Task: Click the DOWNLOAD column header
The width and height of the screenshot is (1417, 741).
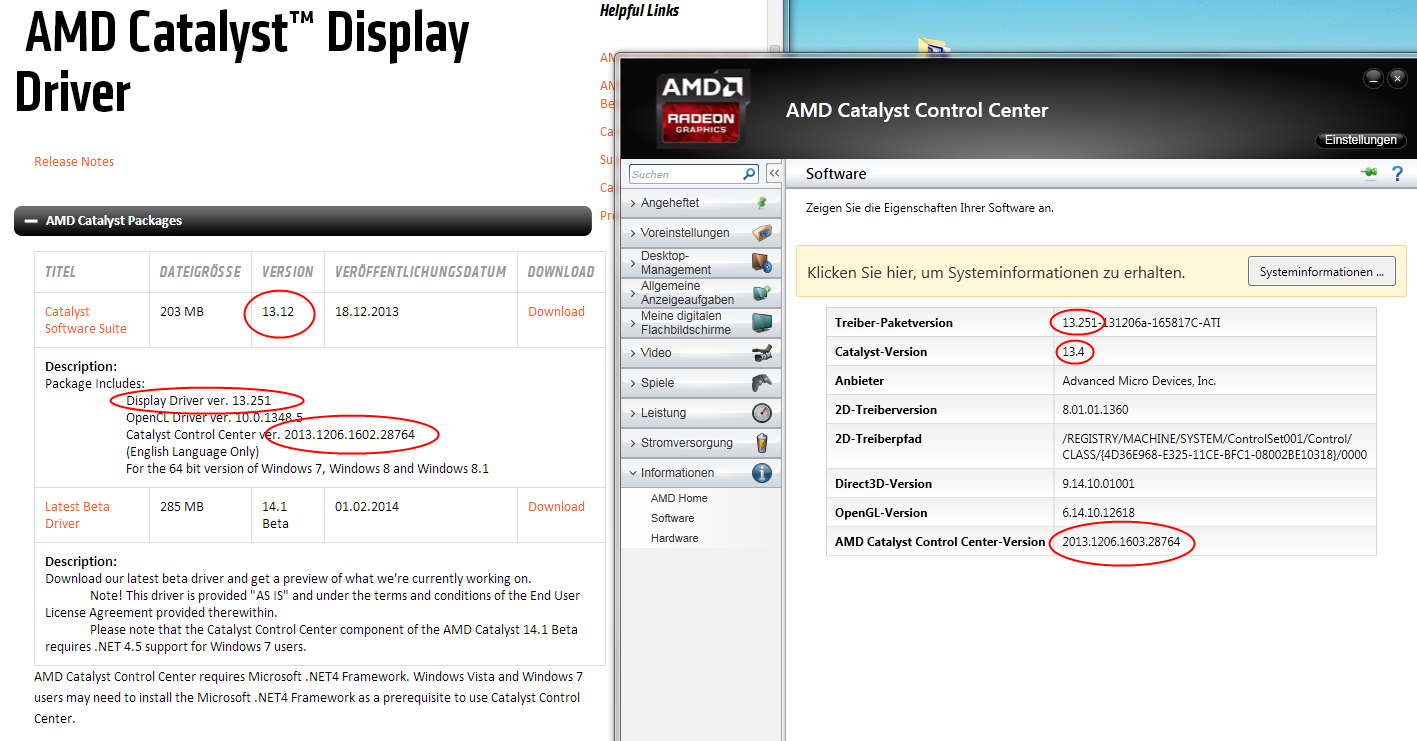Action: pos(561,272)
